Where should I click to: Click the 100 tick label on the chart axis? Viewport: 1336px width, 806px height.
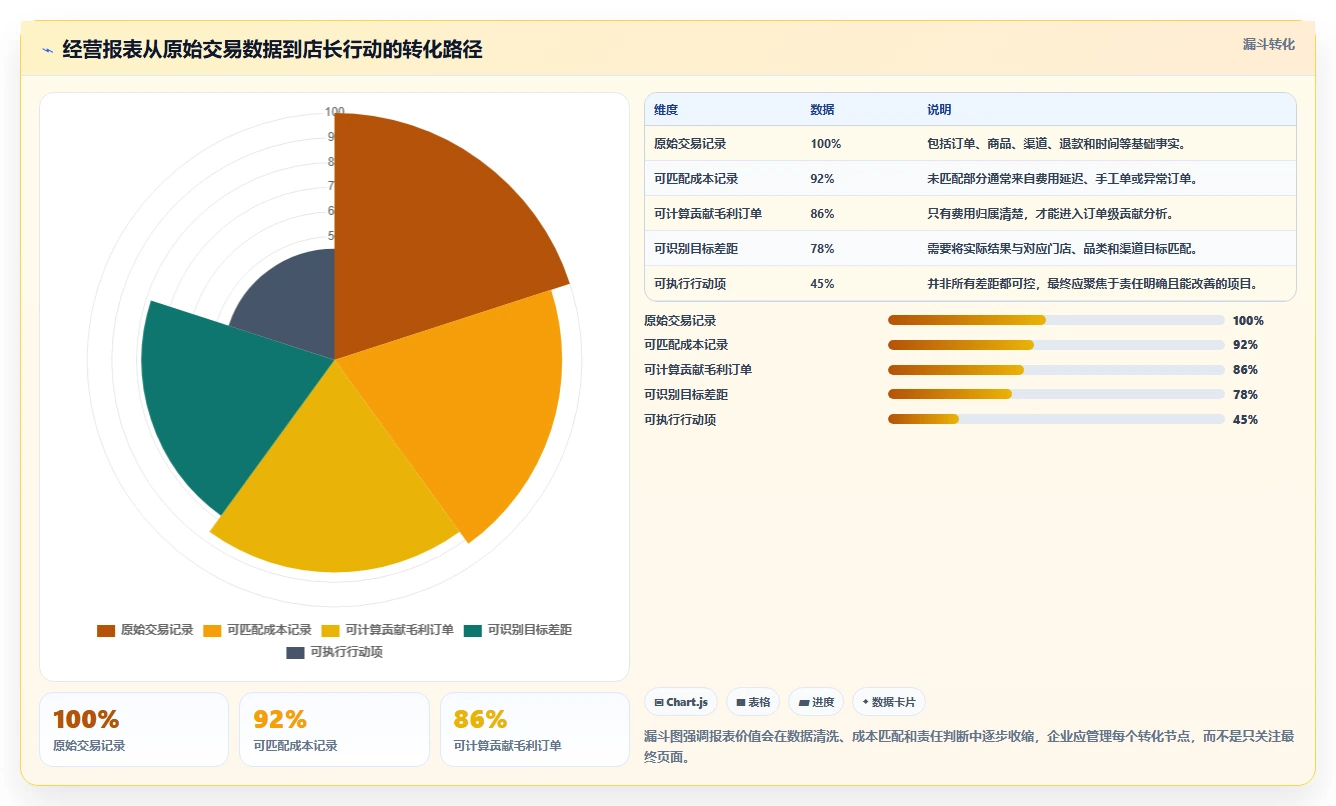click(335, 112)
